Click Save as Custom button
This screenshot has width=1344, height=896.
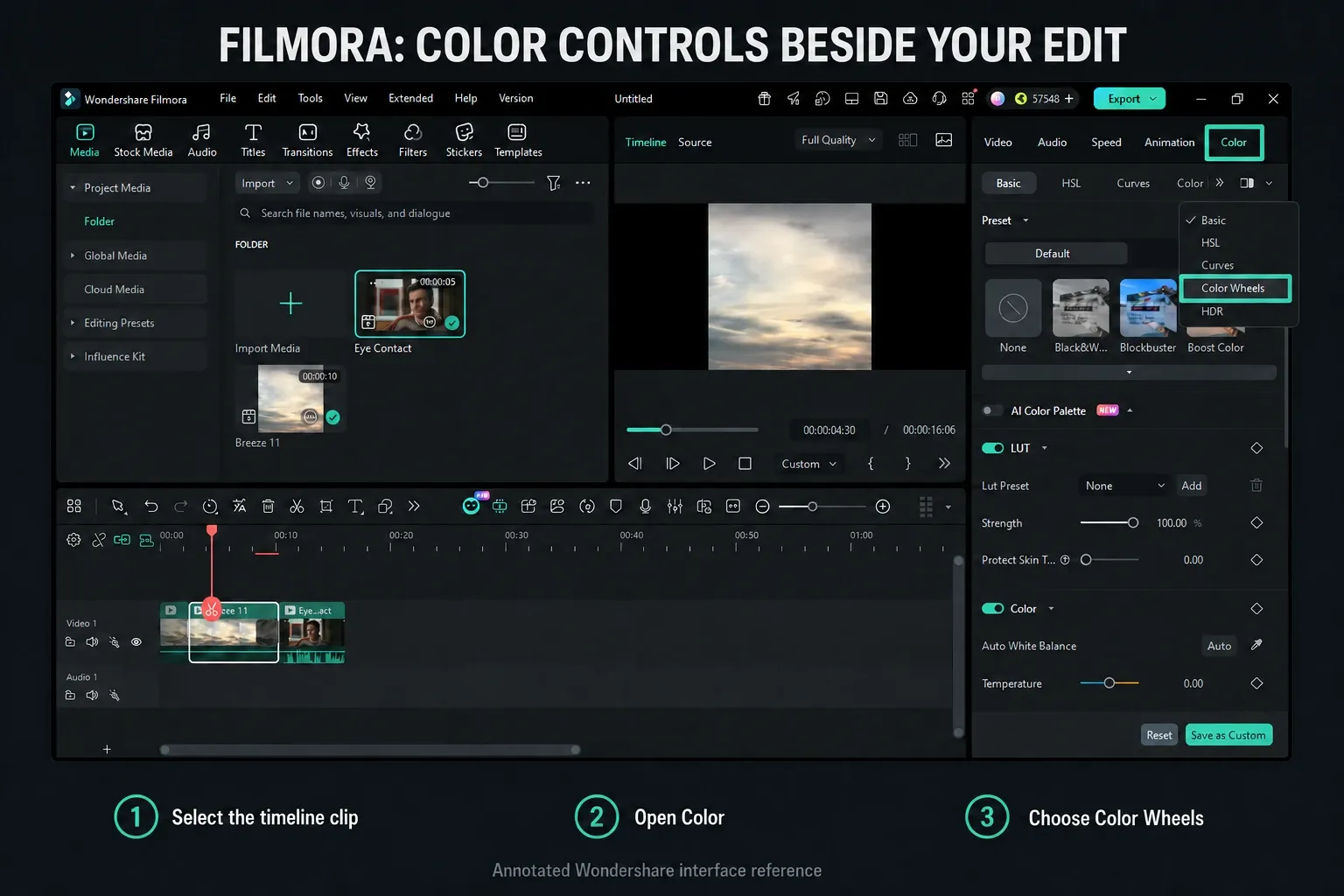coord(1228,735)
